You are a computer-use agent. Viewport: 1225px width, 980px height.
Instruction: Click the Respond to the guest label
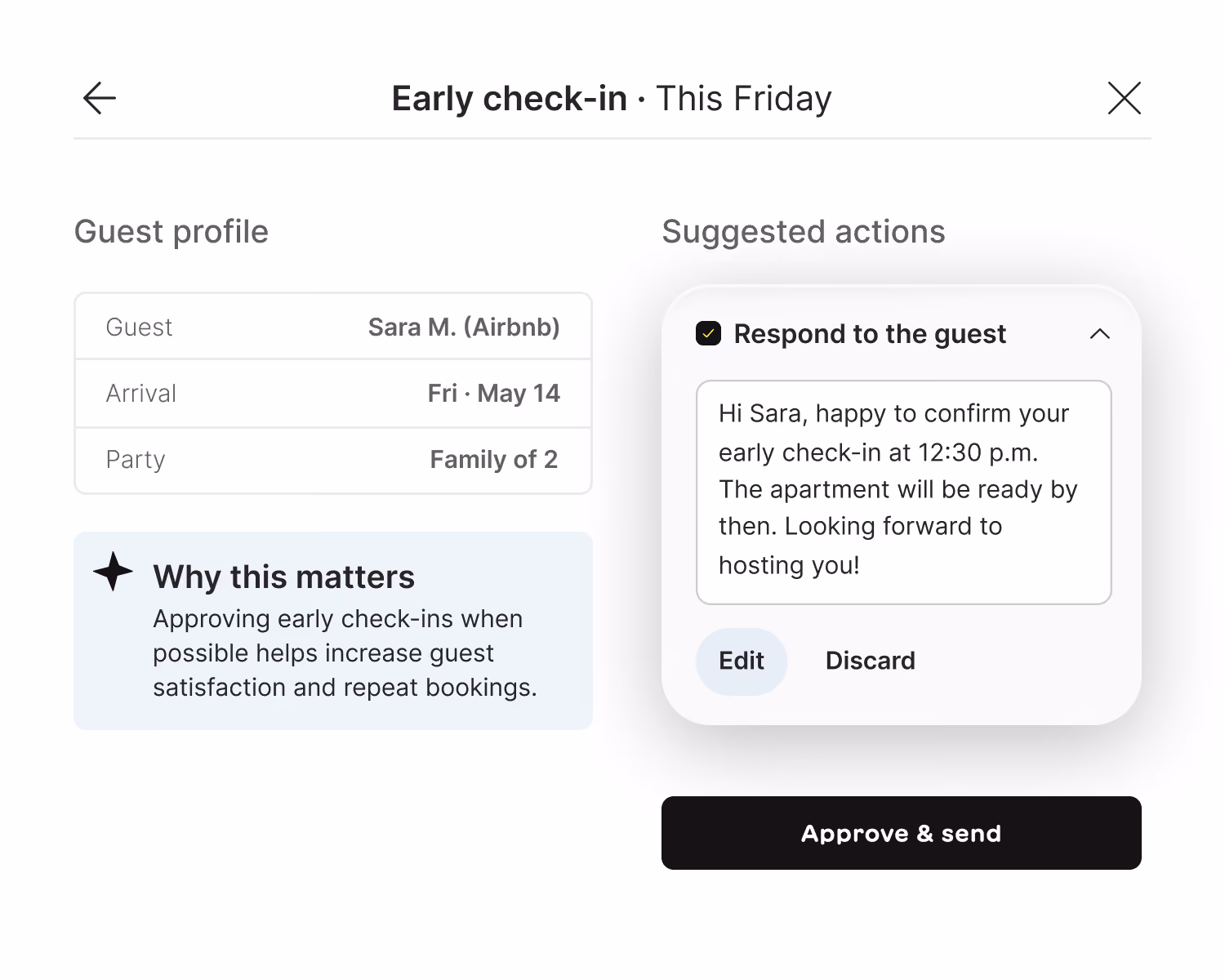[870, 334]
